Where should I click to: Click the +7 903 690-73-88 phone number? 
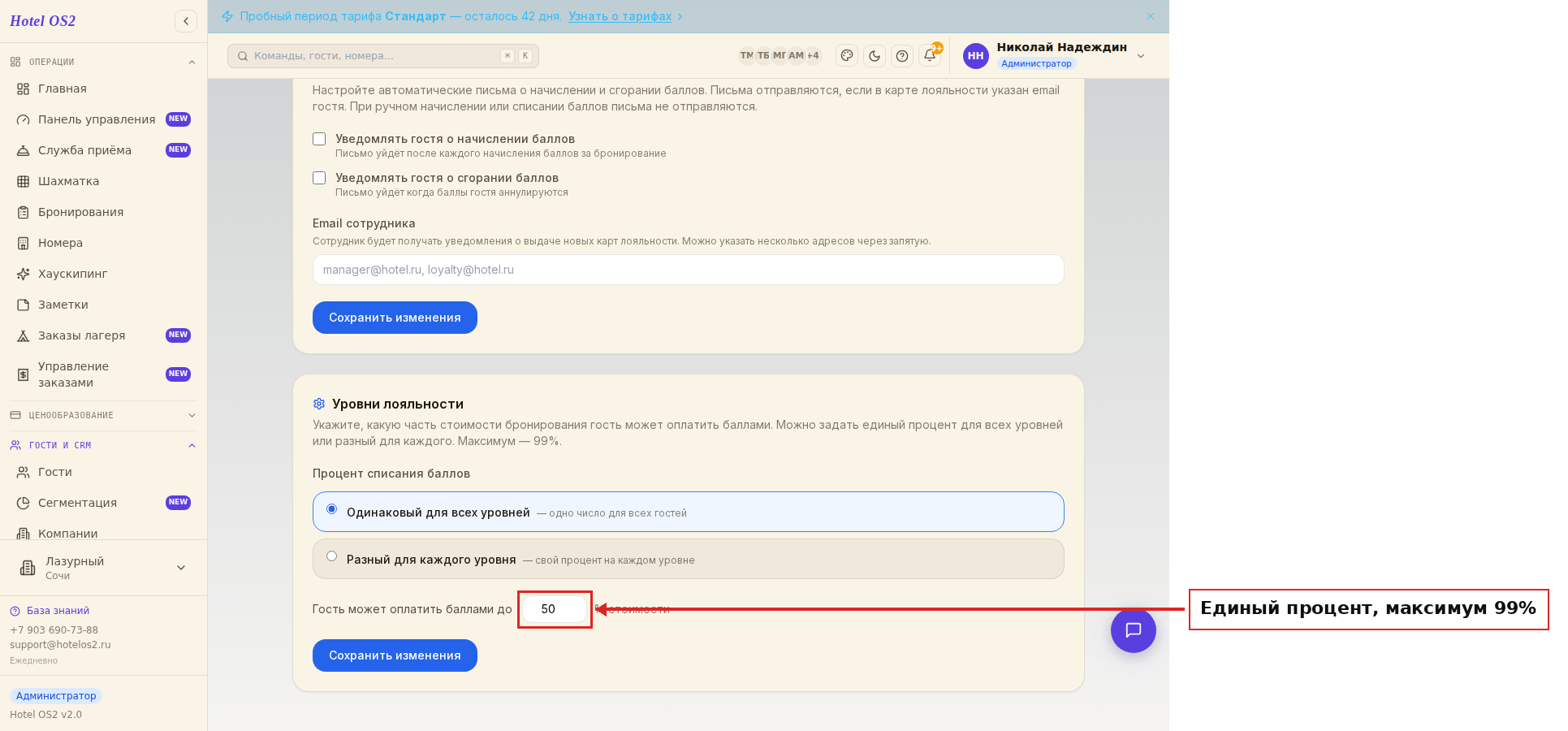tap(54, 630)
